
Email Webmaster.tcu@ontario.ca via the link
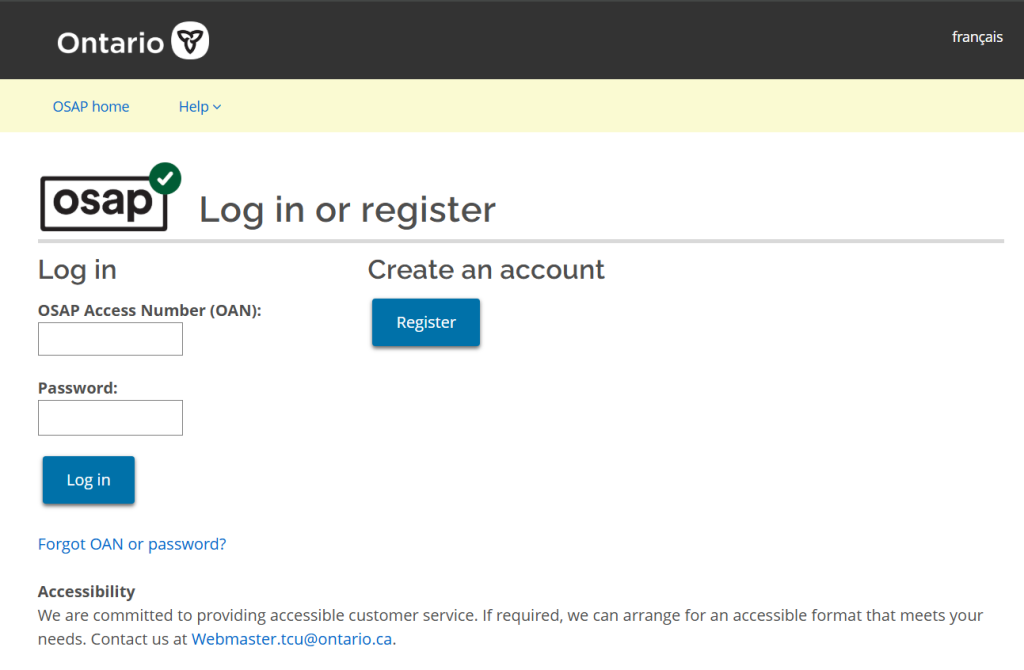(291, 638)
